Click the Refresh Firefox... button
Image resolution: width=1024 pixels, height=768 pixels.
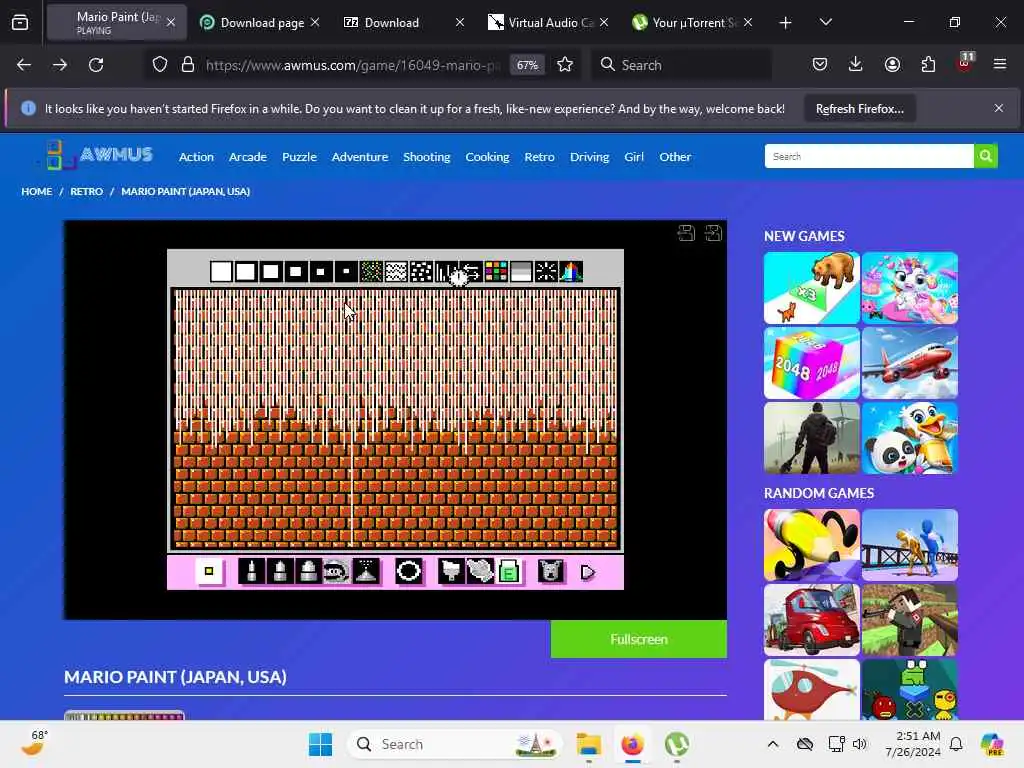(x=859, y=108)
